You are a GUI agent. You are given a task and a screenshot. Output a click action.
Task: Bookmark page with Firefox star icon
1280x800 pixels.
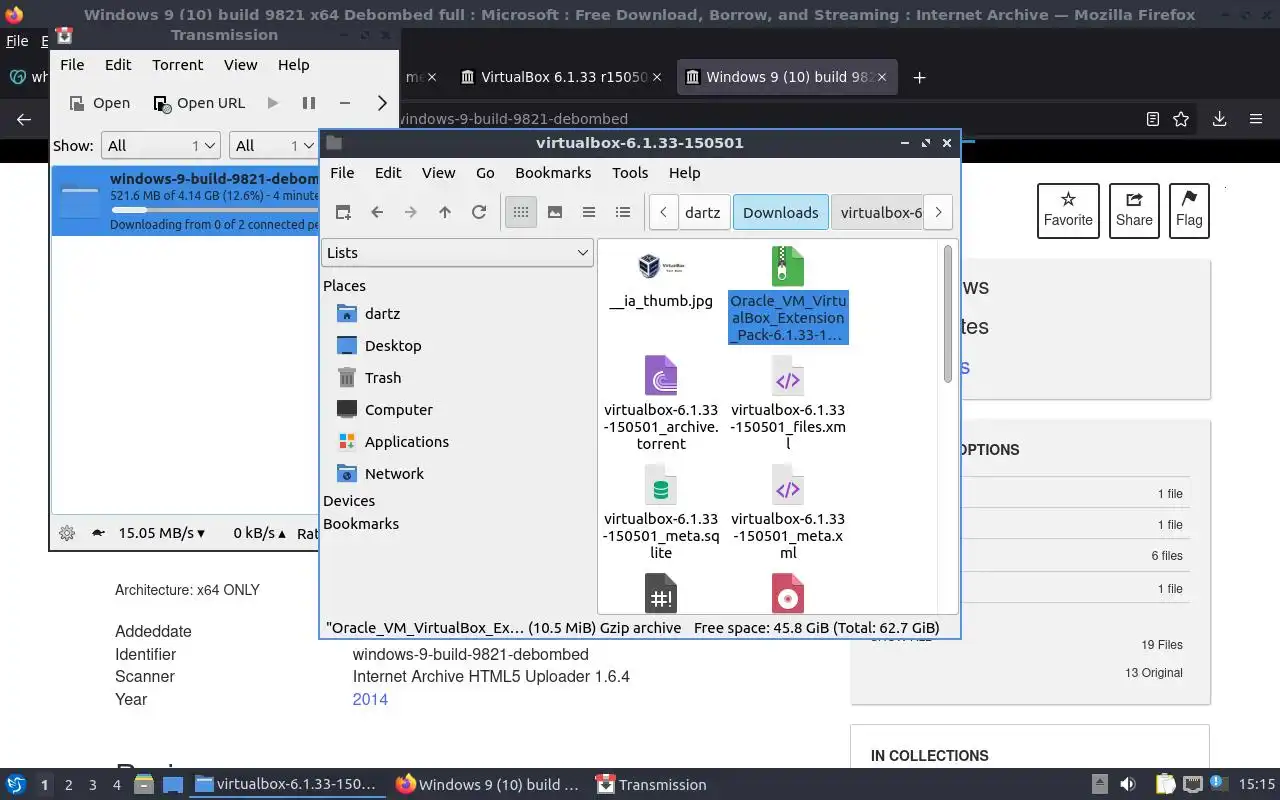1181,119
